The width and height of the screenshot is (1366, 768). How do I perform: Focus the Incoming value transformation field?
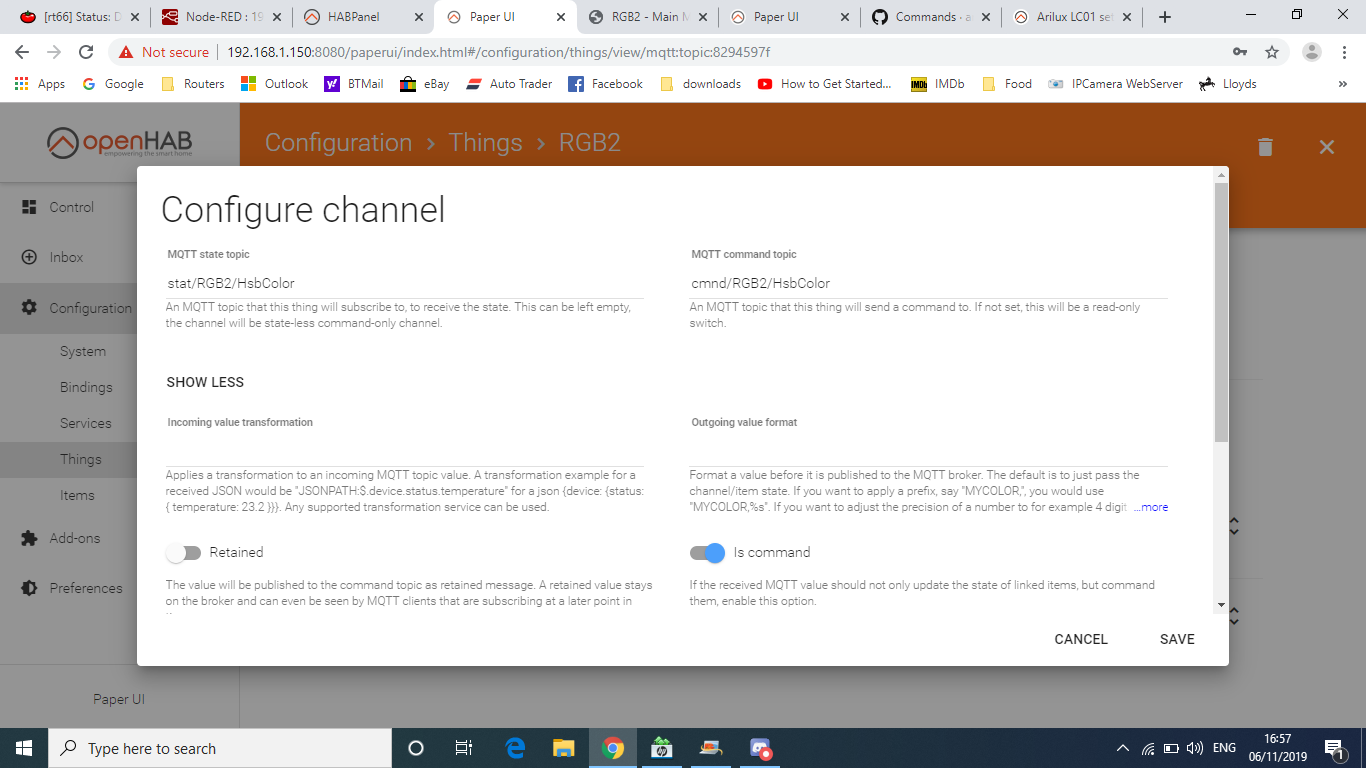405,451
